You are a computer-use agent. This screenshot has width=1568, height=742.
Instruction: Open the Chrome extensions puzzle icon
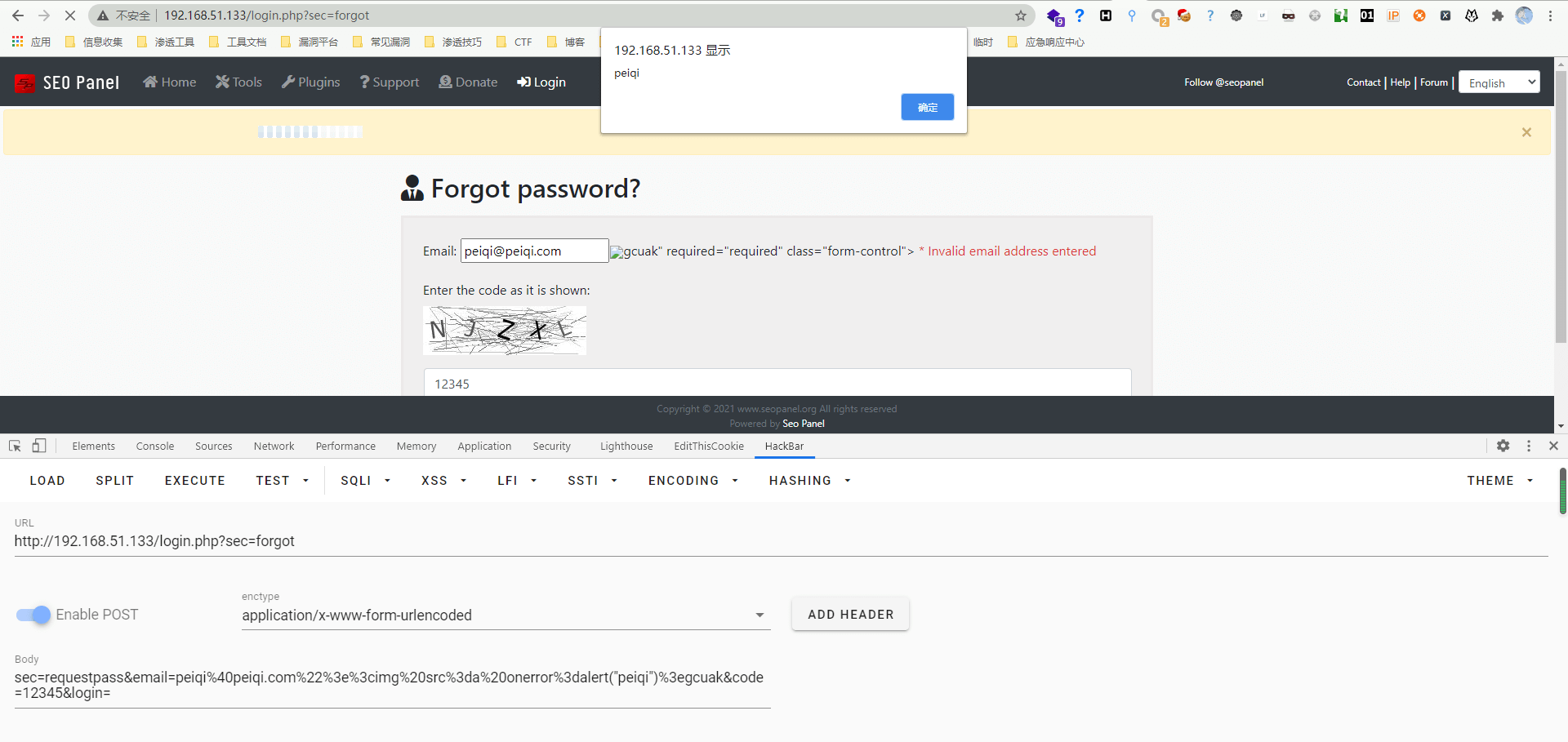tap(1497, 16)
